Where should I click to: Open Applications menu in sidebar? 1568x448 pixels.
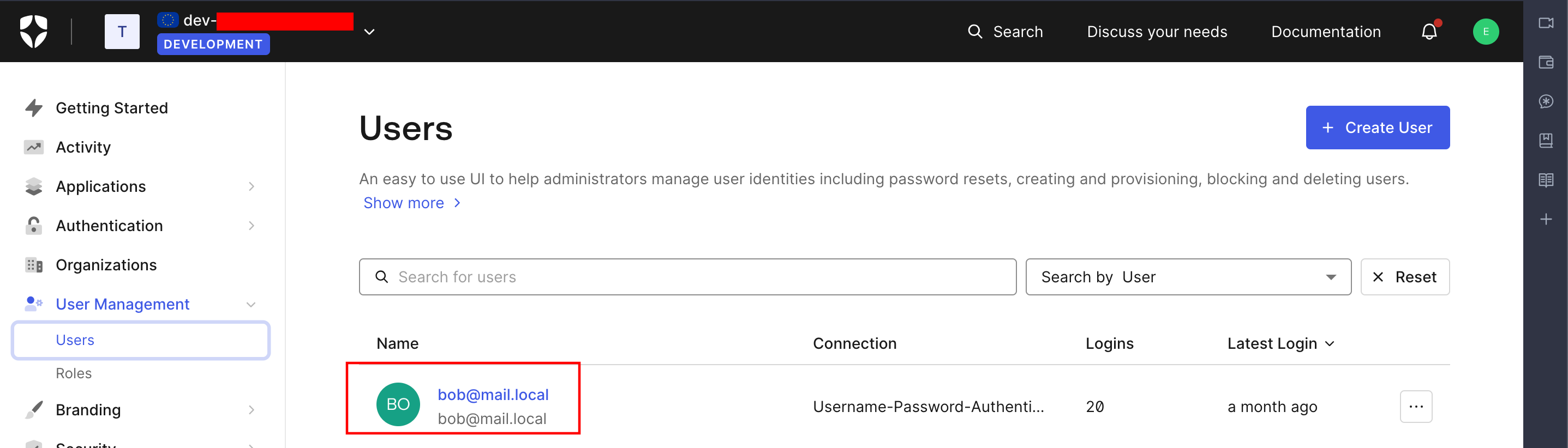coord(100,186)
